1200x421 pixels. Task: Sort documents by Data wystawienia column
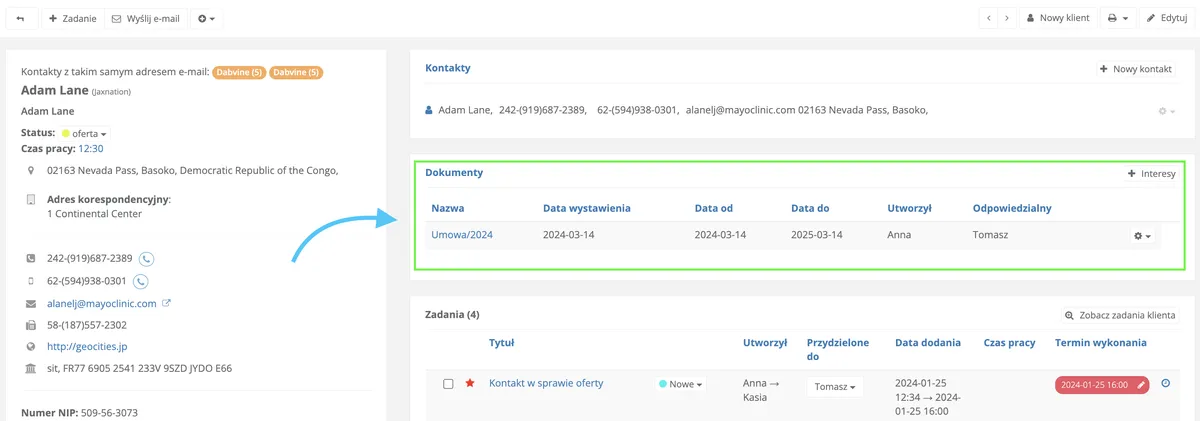[587, 208]
